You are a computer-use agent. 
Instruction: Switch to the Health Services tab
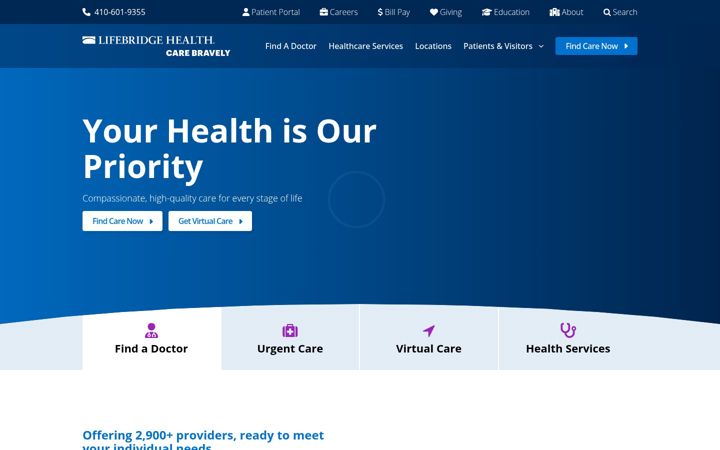click(x=568, y=338)
